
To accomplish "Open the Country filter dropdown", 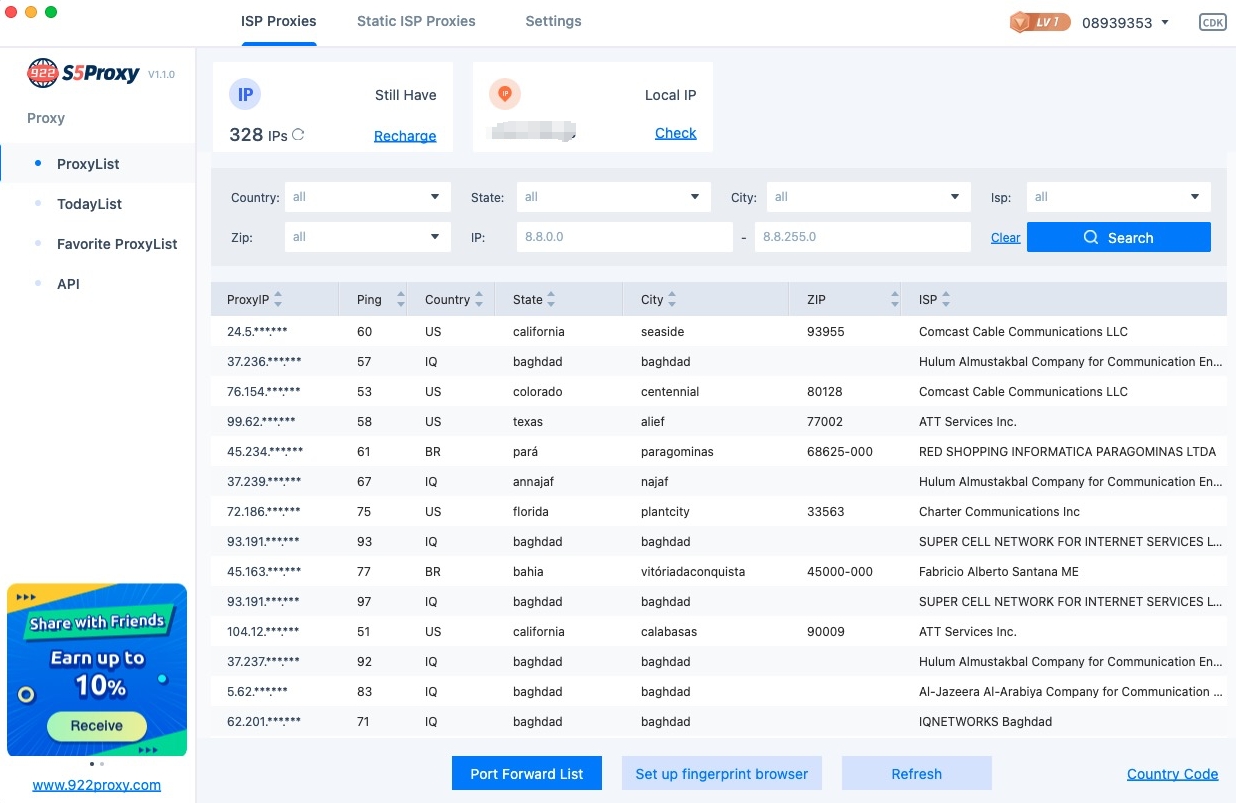I will coord(366,197).
